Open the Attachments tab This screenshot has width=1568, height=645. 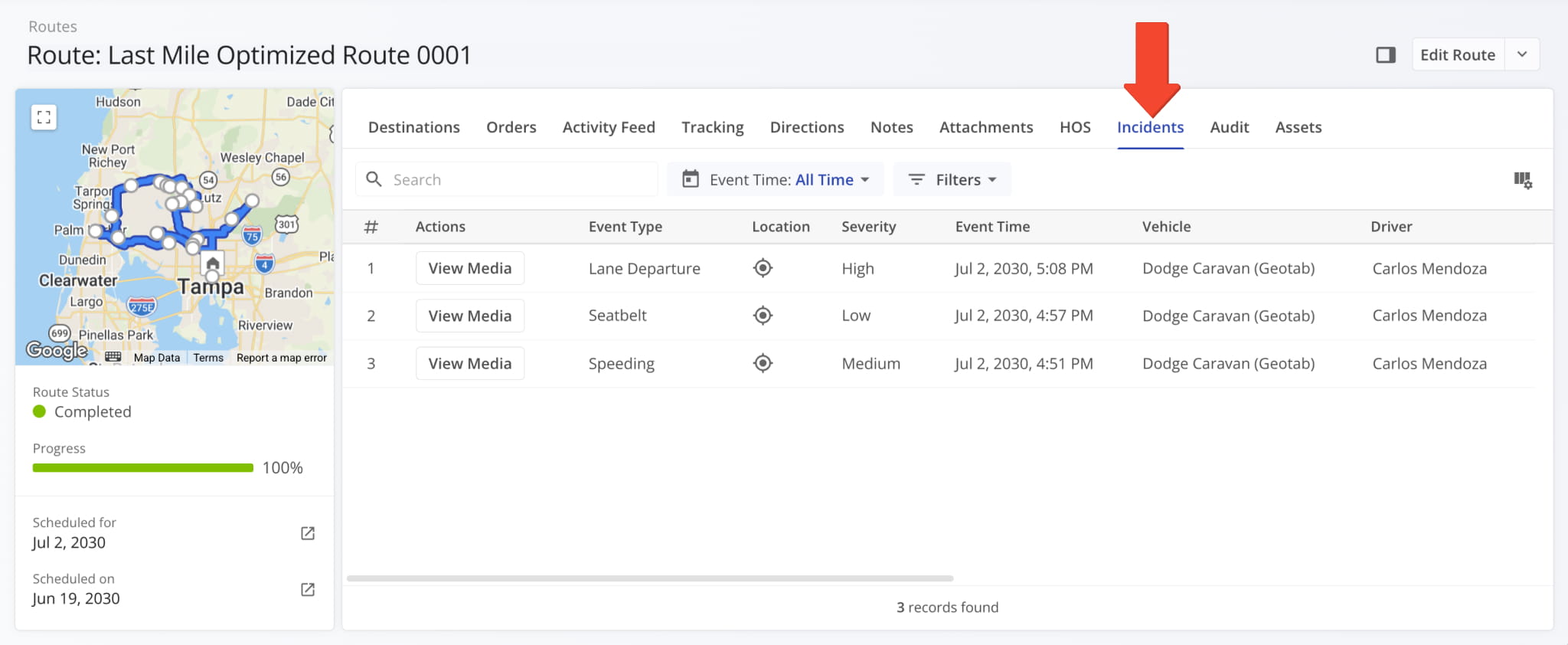(986, 127)
